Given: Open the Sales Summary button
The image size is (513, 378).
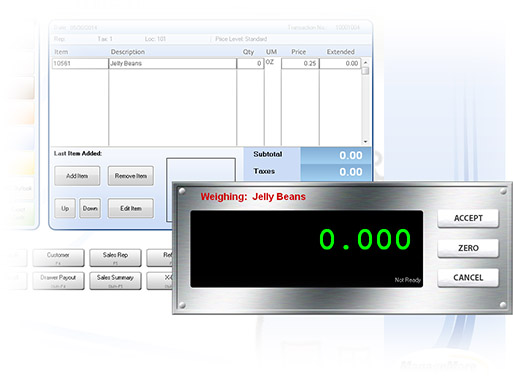Looking at the screenshot, I should tap(115, 281).
